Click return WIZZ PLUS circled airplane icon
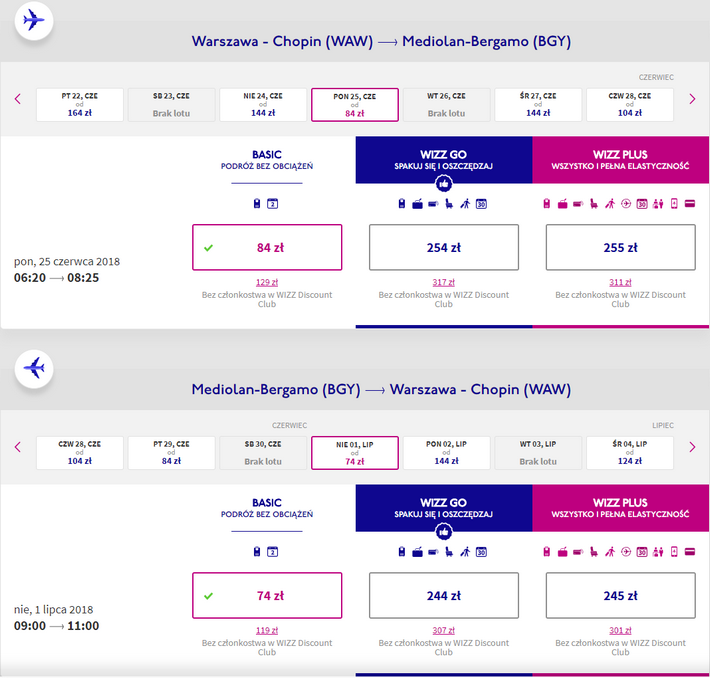710x678 pixels. pos(626,552)
